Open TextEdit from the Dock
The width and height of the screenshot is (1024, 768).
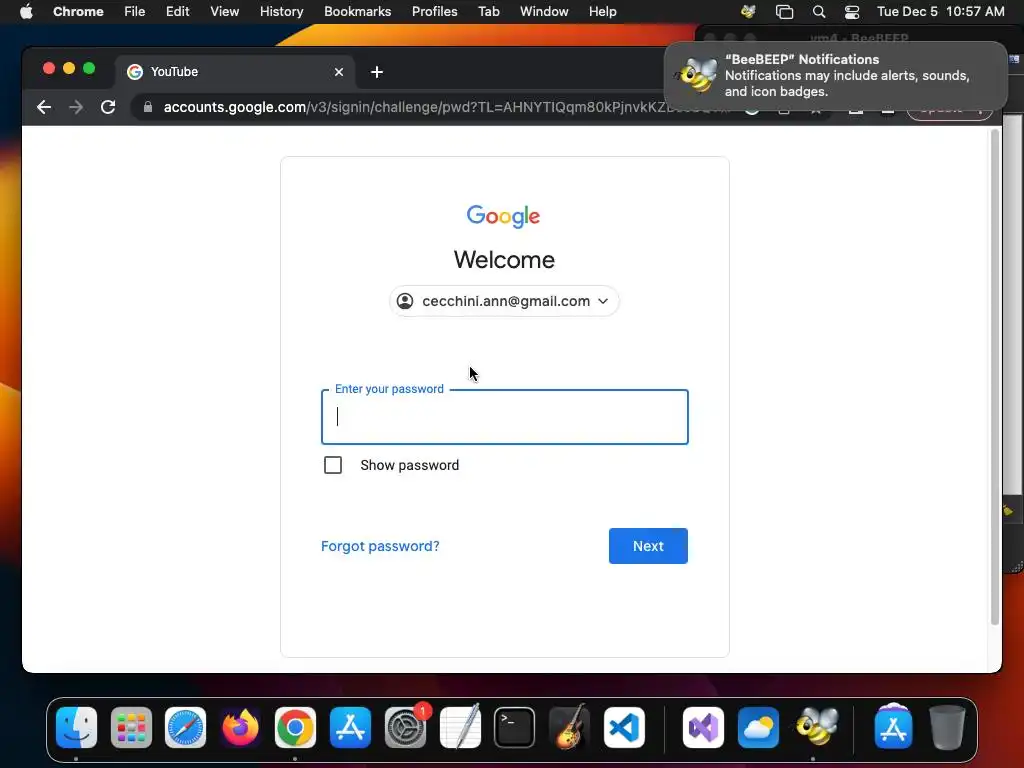pyautogui.click(x=460, y=728)
